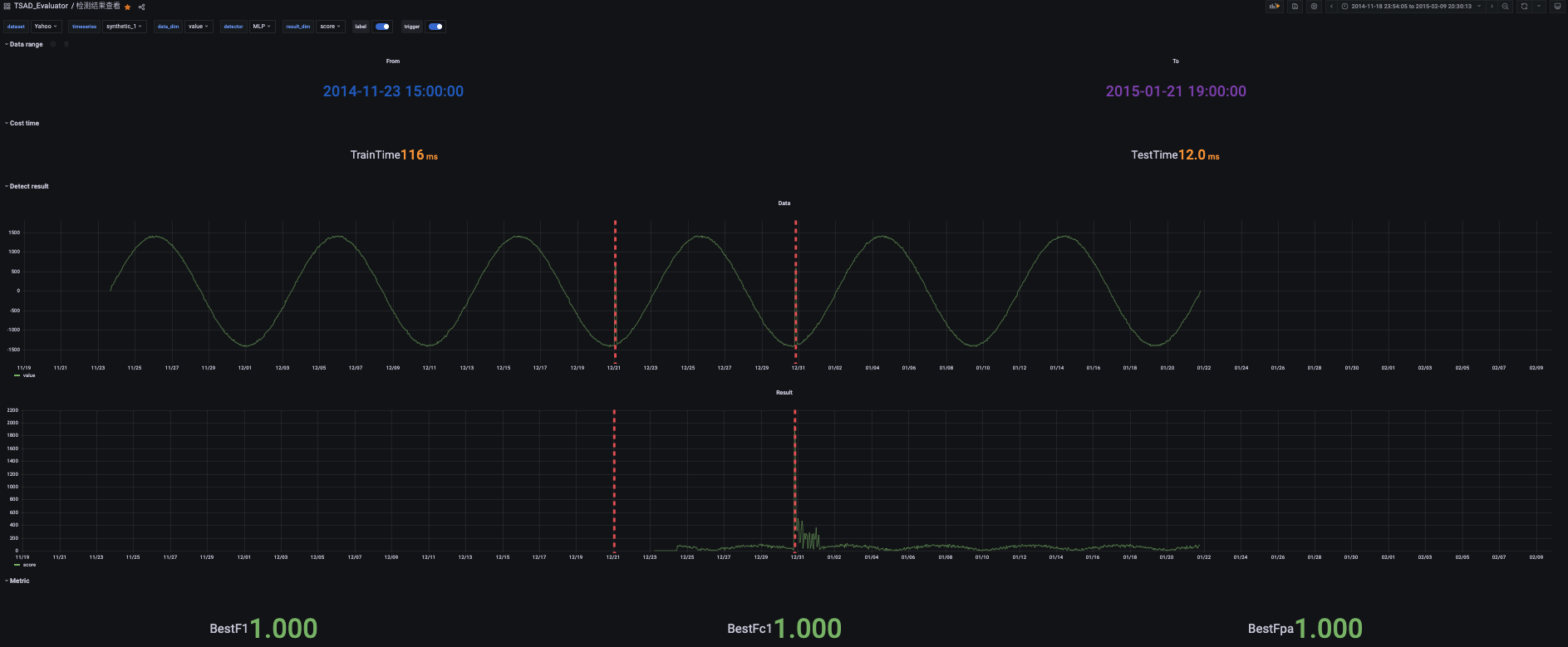Zoom out time range magnifier icon

pos(1505,6)
